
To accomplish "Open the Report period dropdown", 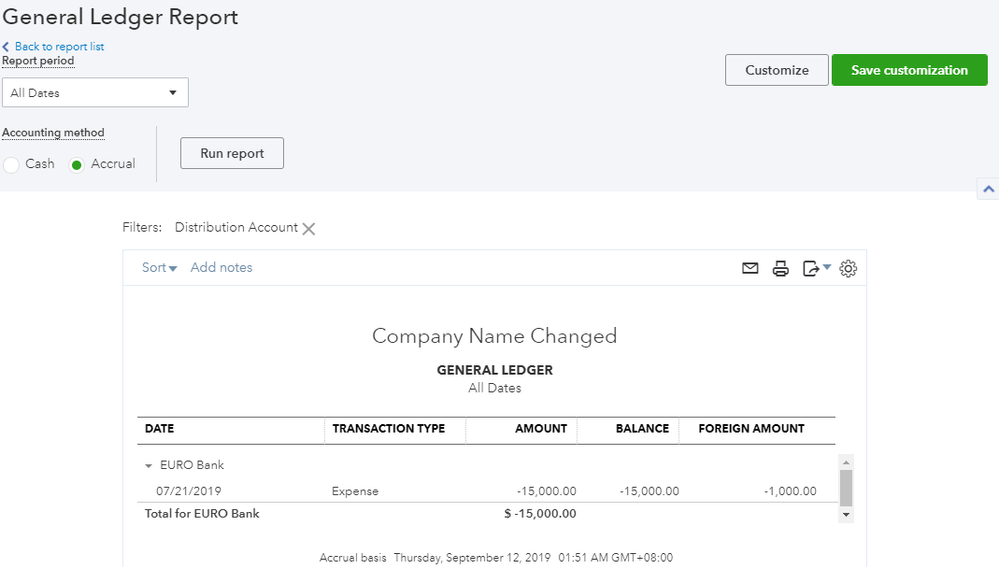I will 95,93.
